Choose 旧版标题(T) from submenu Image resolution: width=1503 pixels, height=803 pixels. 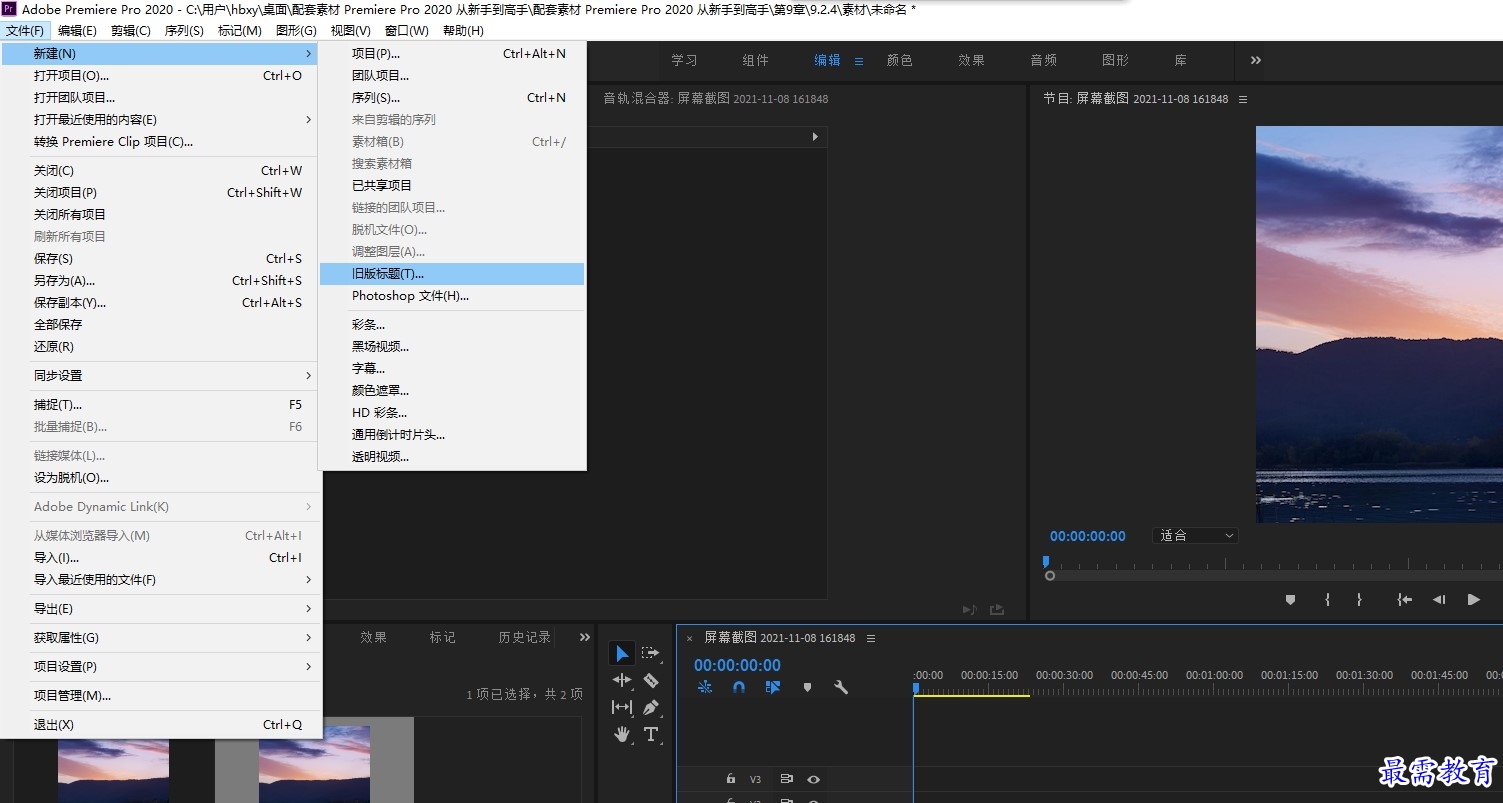(452, 274)
